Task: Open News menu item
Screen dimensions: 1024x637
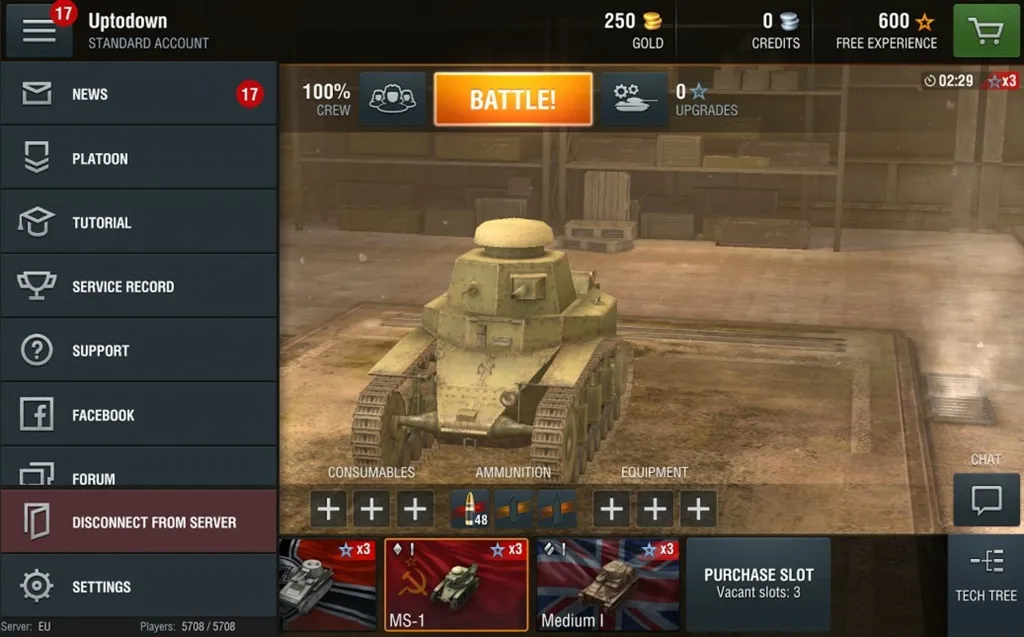Action: coord(139,94)
